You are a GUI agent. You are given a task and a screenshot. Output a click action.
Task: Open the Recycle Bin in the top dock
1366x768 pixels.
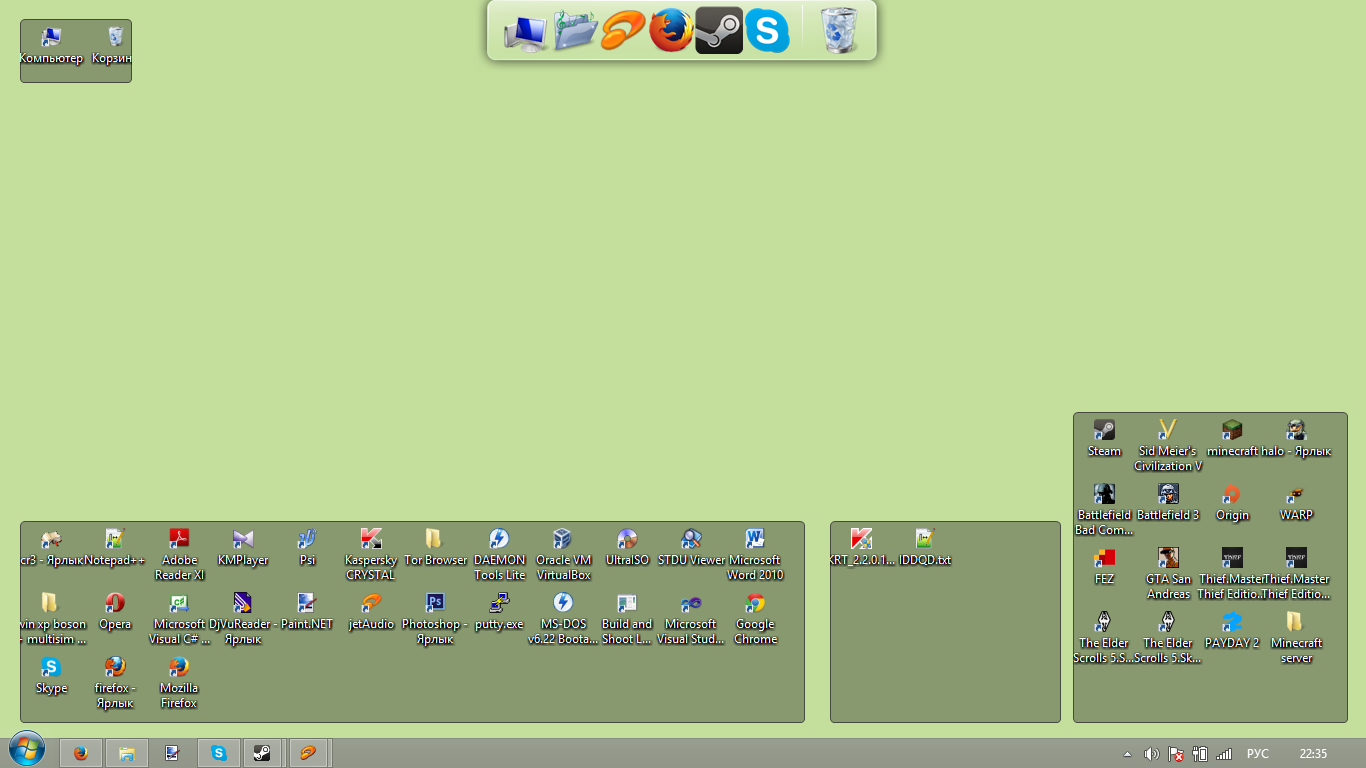(x=839, y=30)
